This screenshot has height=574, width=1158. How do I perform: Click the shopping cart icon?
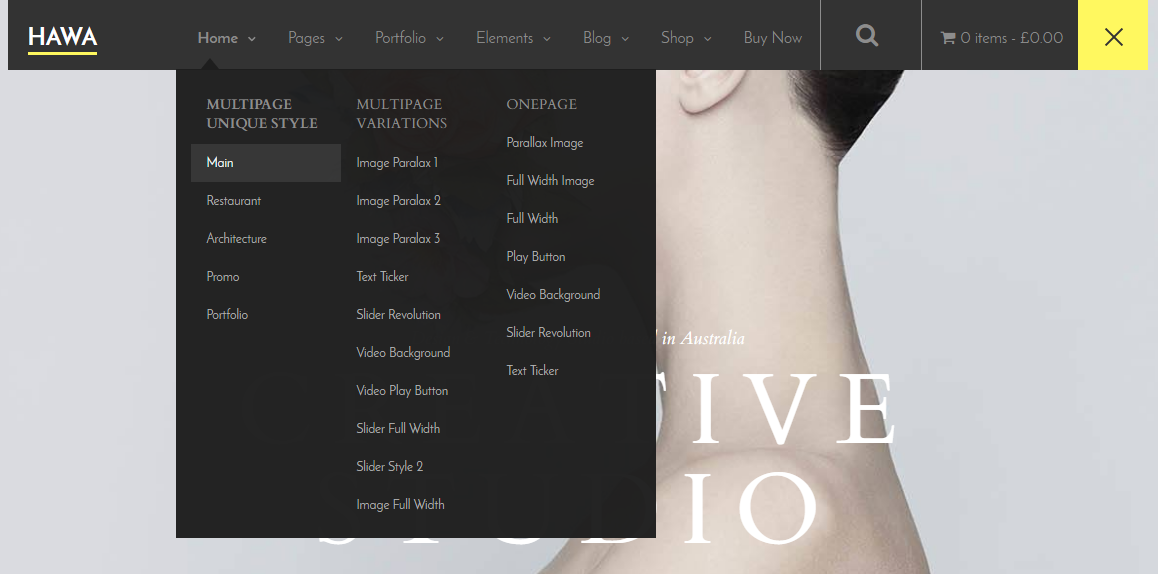click(948, 38)
